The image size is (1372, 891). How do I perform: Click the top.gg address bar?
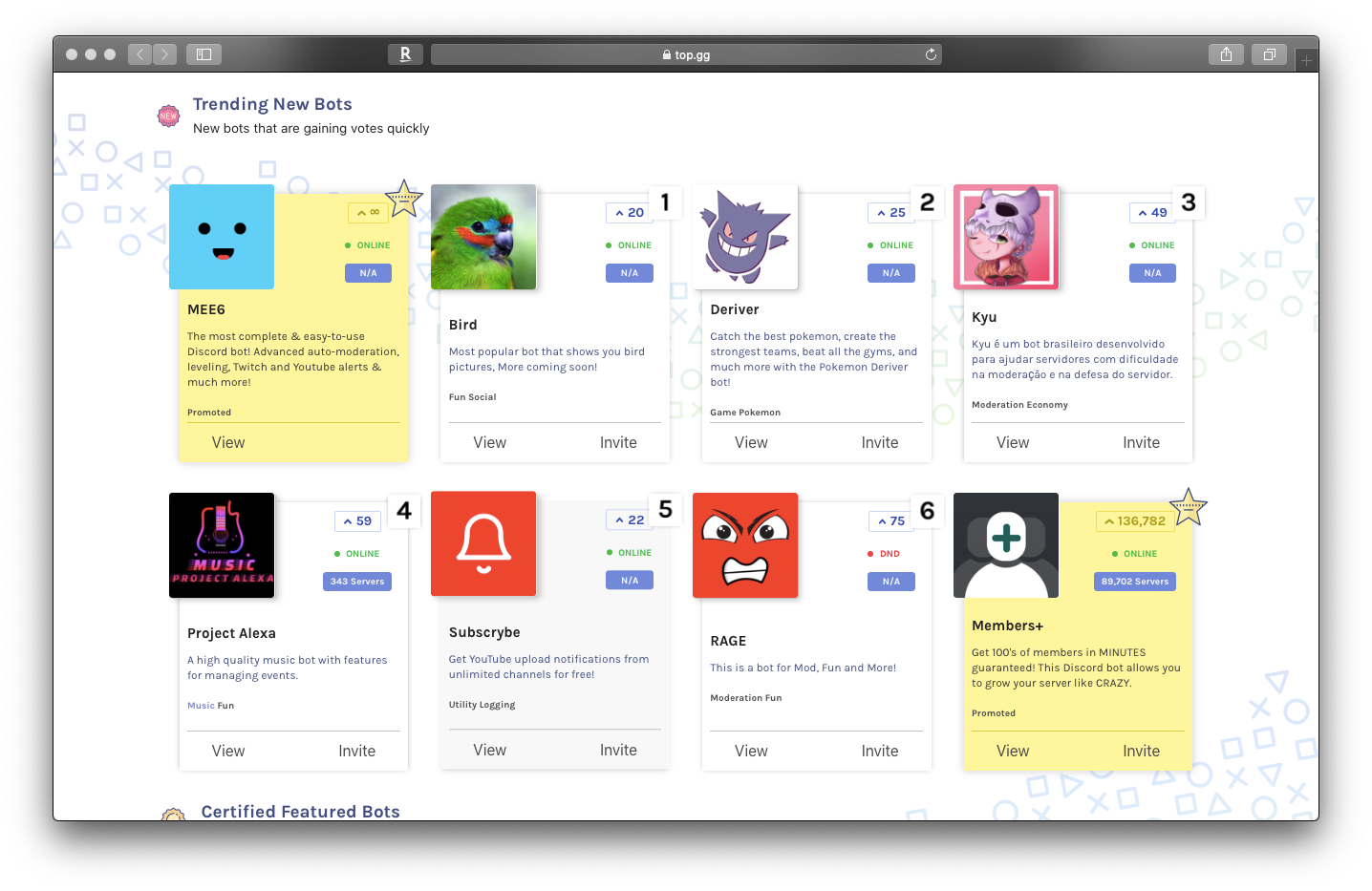[686, 54]
